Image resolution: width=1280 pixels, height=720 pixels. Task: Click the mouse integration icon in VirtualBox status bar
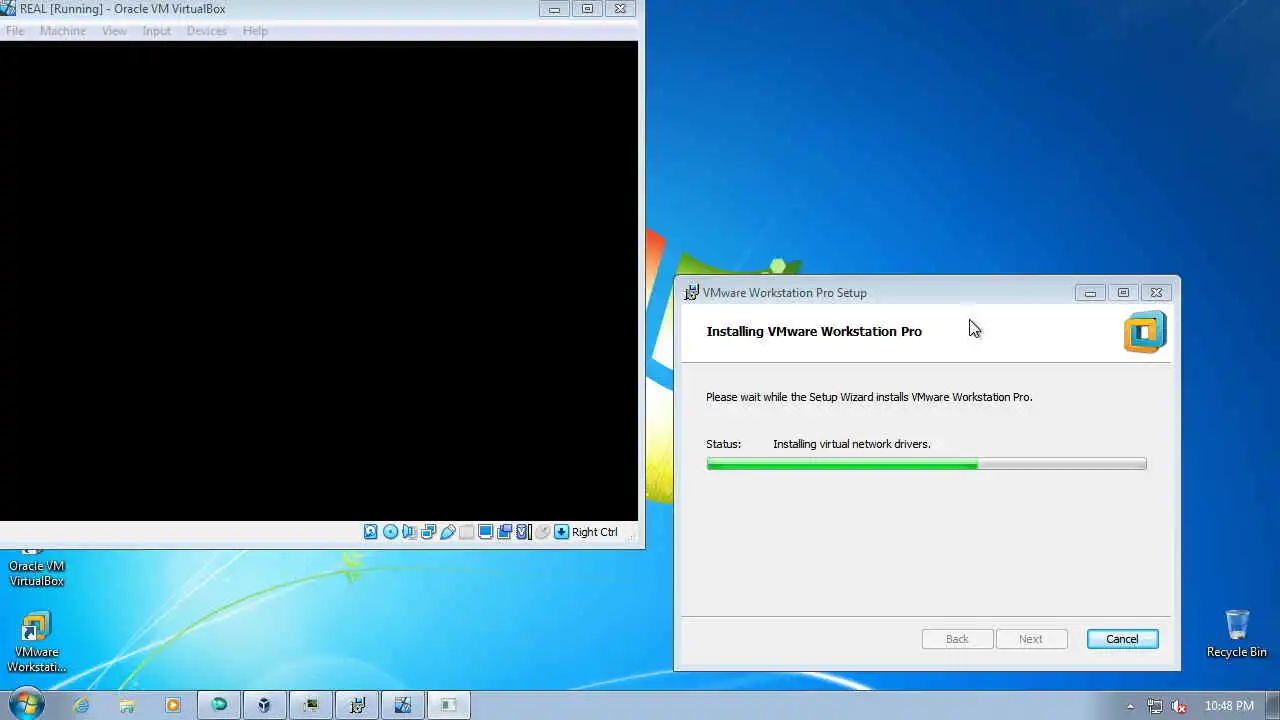point(542,532)
